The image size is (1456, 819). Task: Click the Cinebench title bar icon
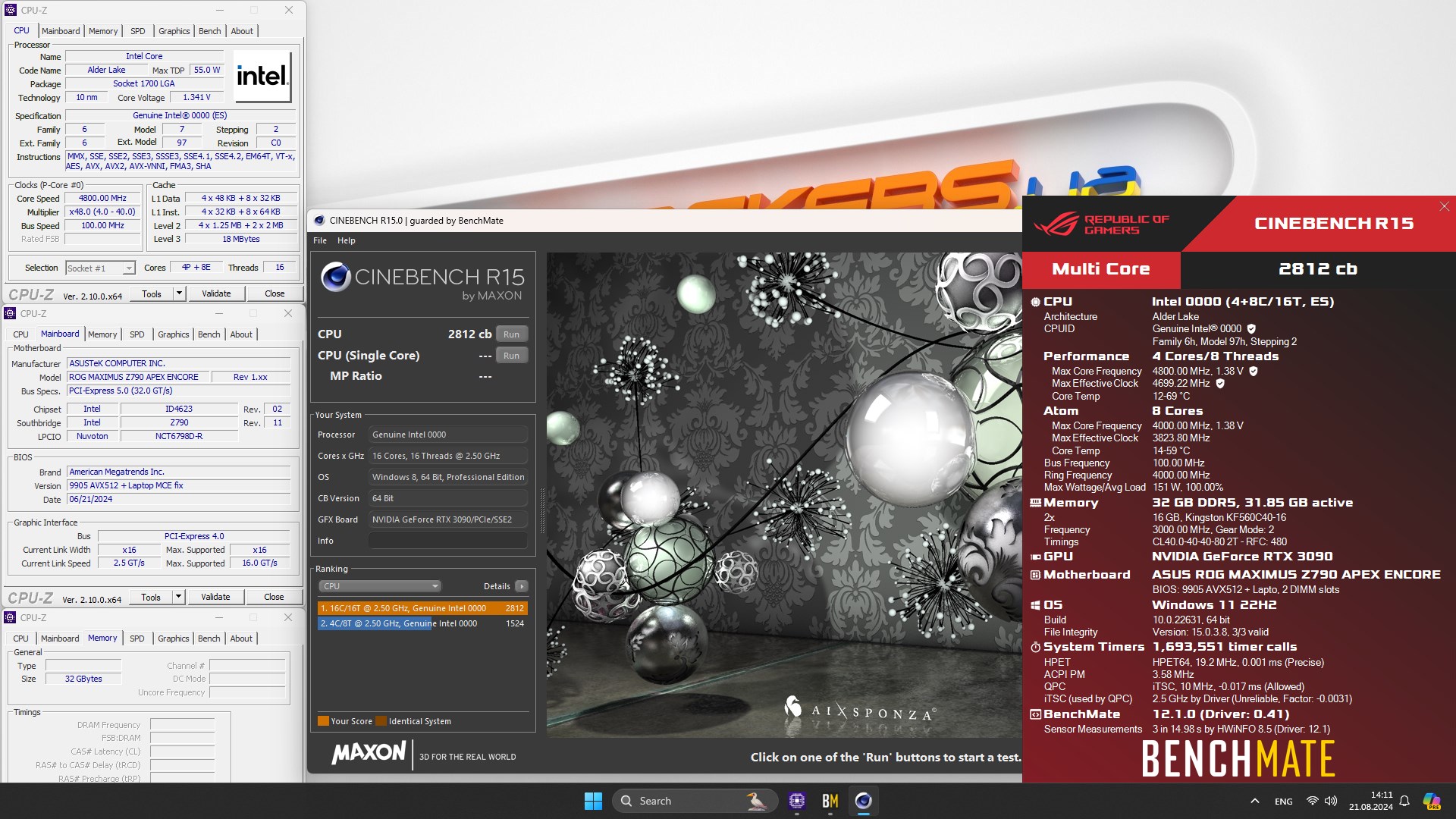pos(319,221)
